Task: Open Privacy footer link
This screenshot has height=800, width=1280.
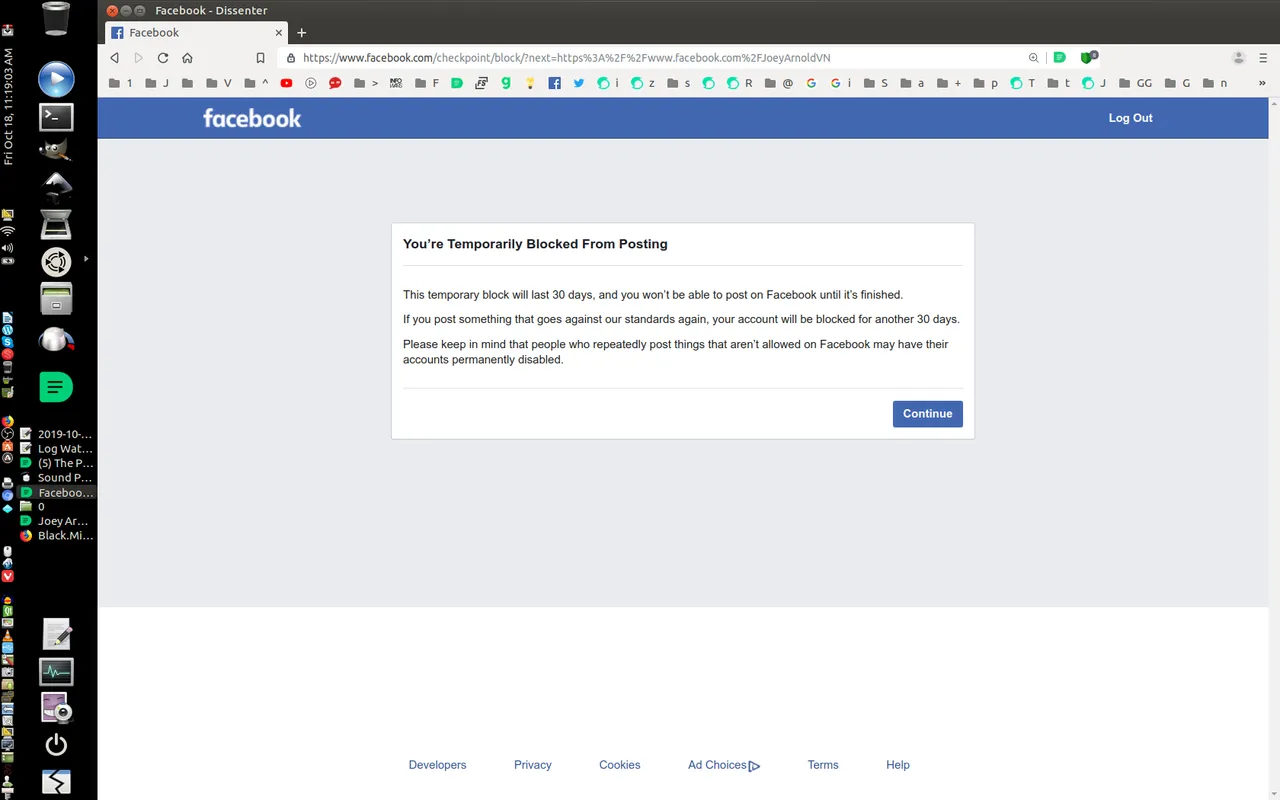Action: click(x=532, y=765)
